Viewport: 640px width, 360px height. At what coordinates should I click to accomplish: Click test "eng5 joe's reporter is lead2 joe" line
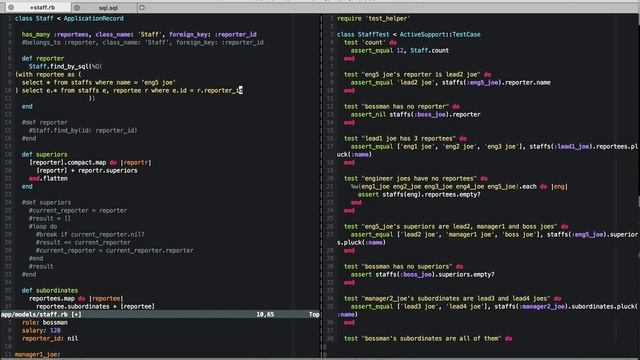pos(418,74)
